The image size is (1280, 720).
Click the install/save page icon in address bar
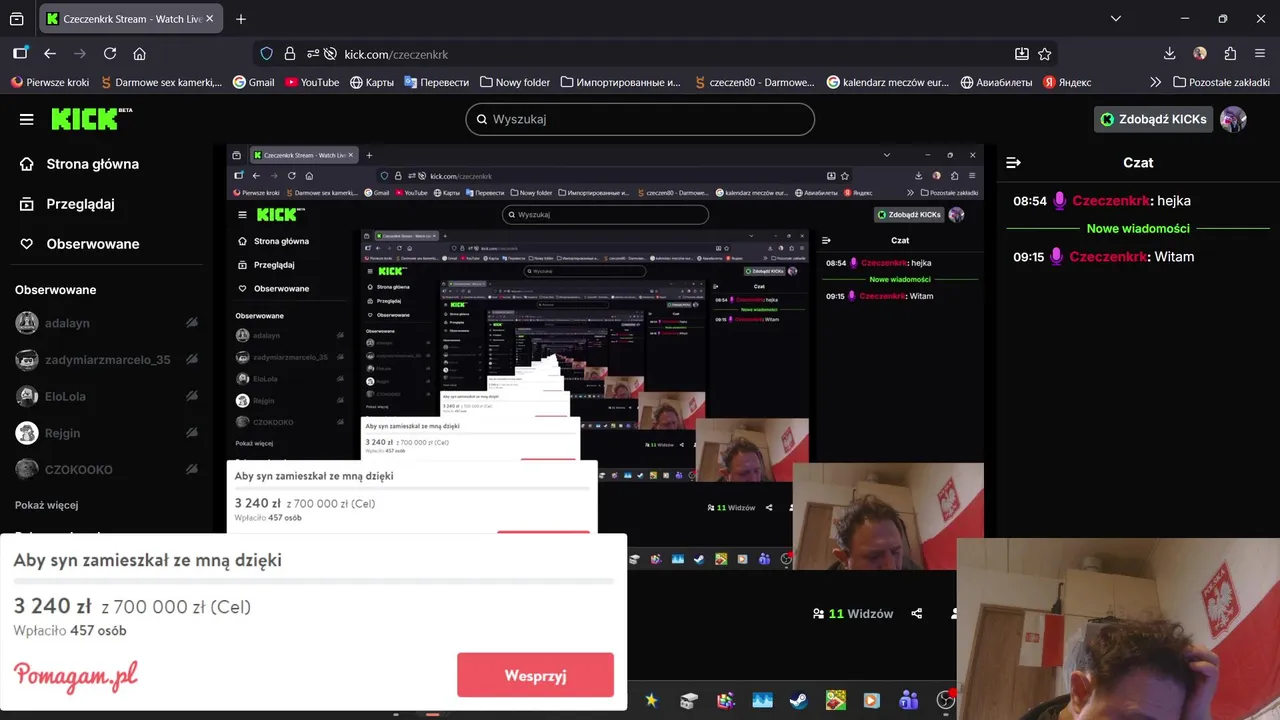click(1021, 54)
